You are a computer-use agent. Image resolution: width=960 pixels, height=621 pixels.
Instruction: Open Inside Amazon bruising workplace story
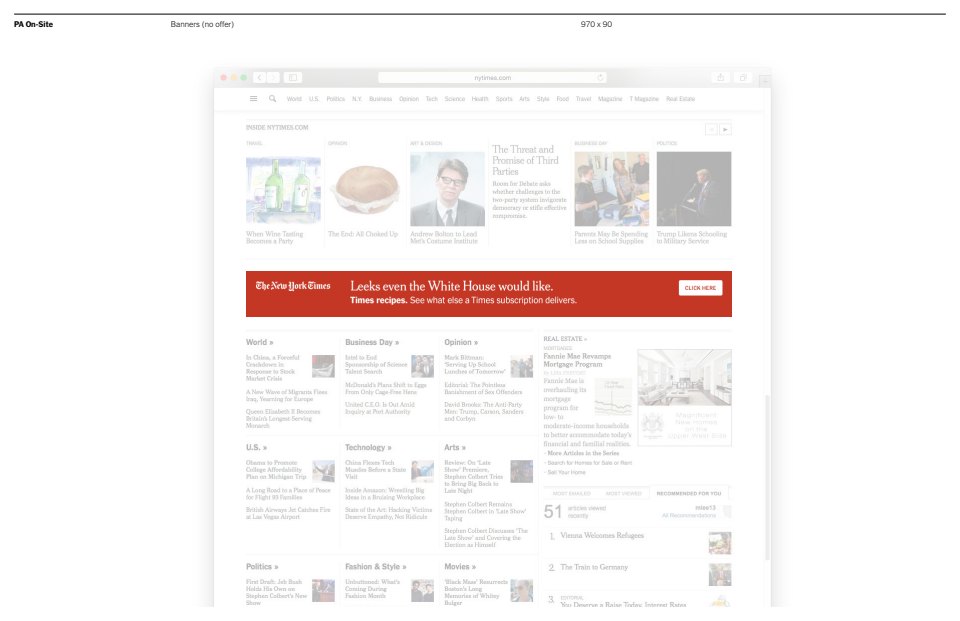pos(384,494)
